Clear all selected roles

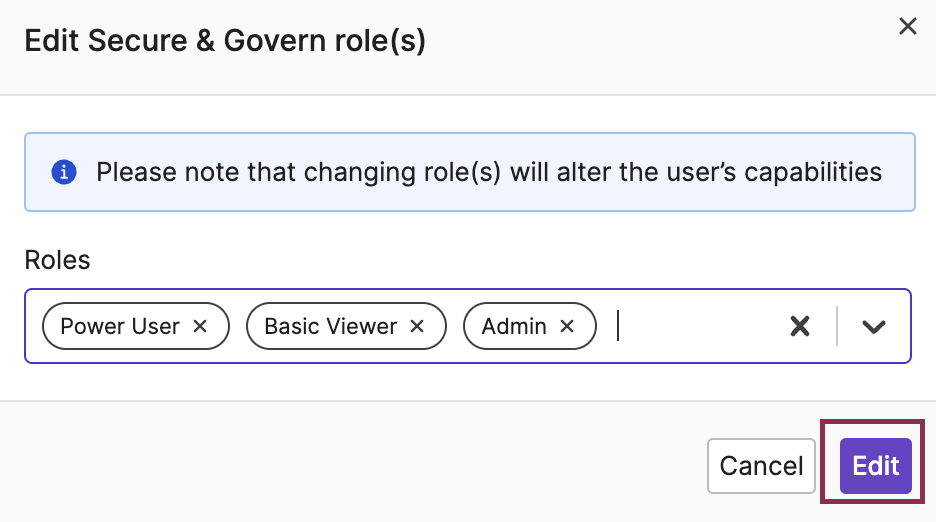[800, 326]
